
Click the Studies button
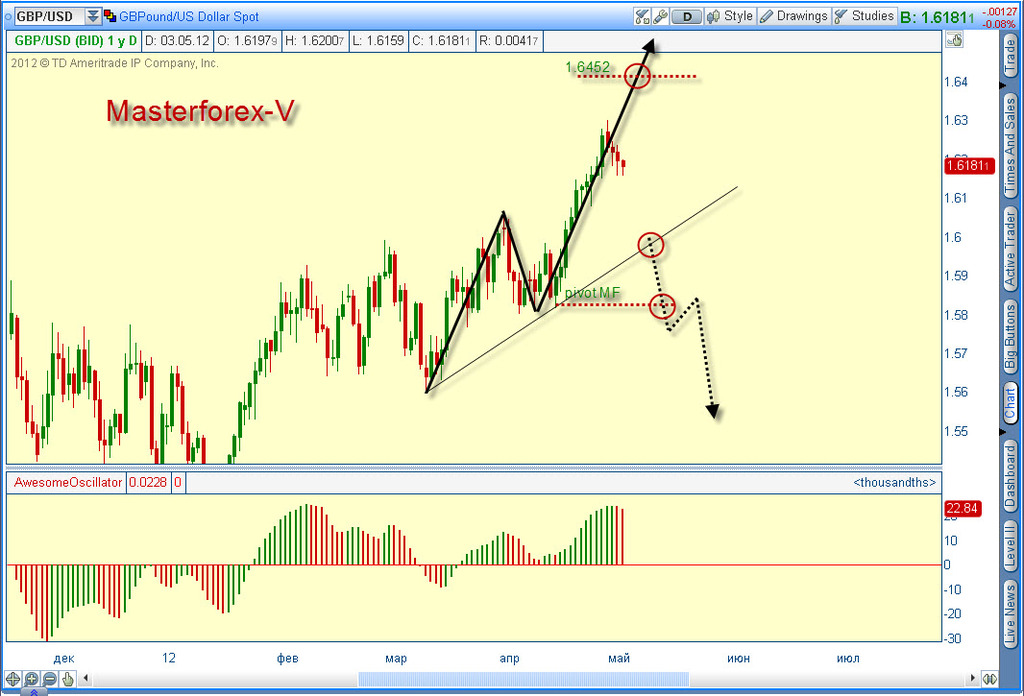pos(864,16)
